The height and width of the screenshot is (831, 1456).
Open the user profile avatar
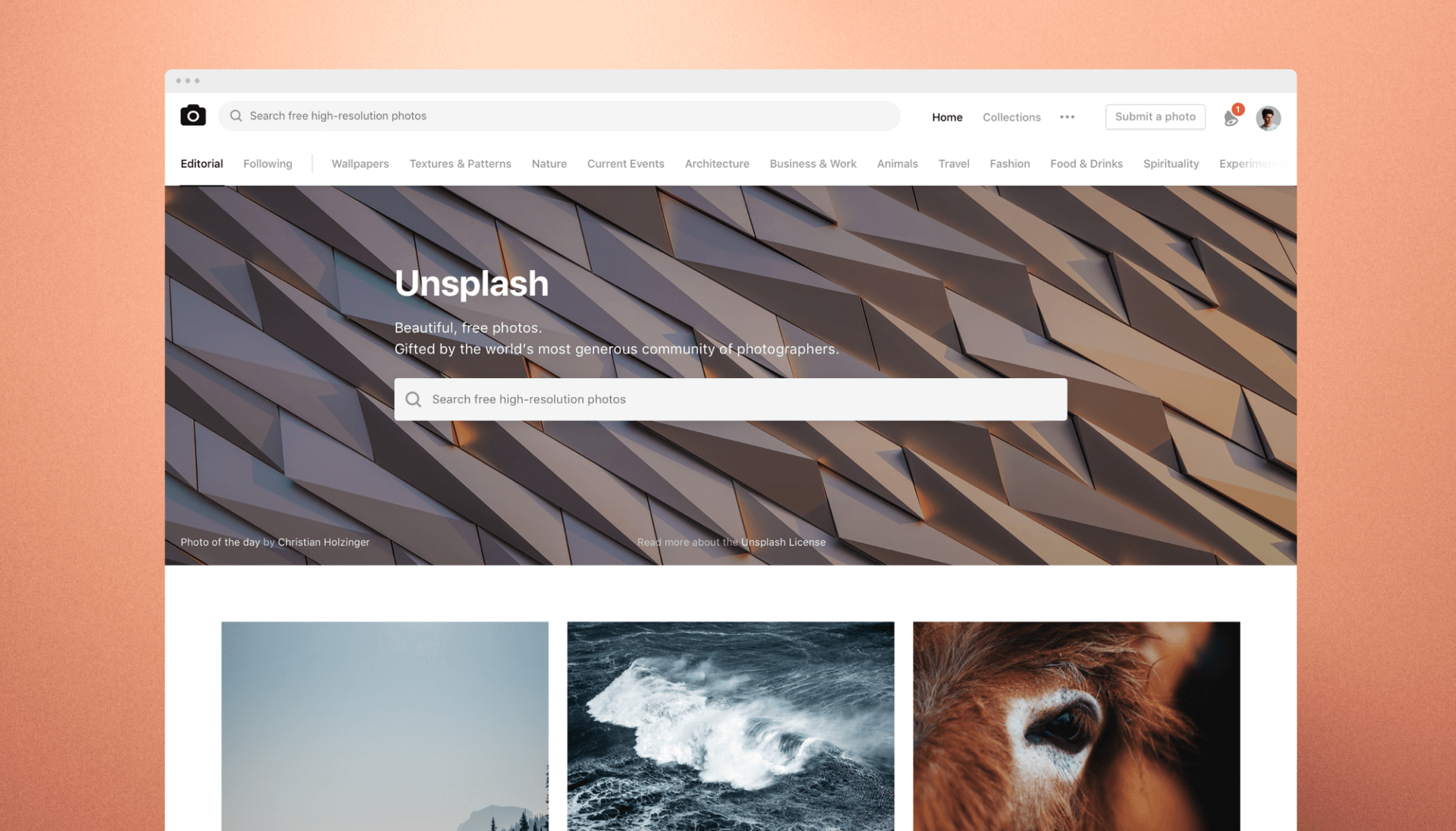[x=1268, y=118]
